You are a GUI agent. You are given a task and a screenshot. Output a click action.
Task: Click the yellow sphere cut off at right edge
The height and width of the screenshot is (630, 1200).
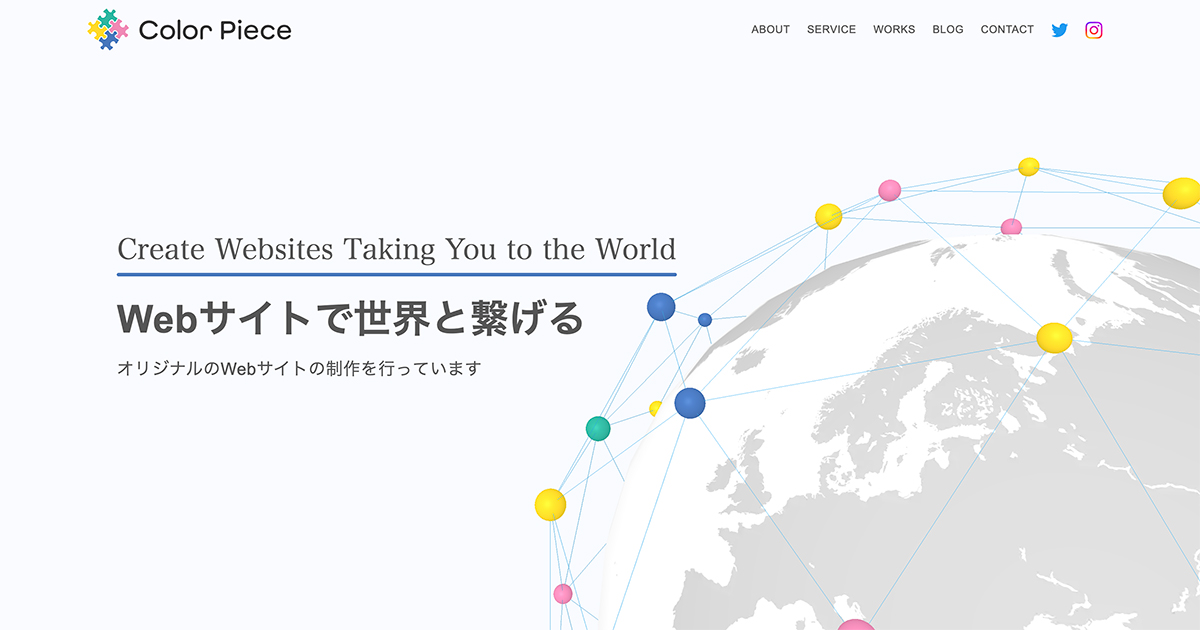coord(1183,193)
